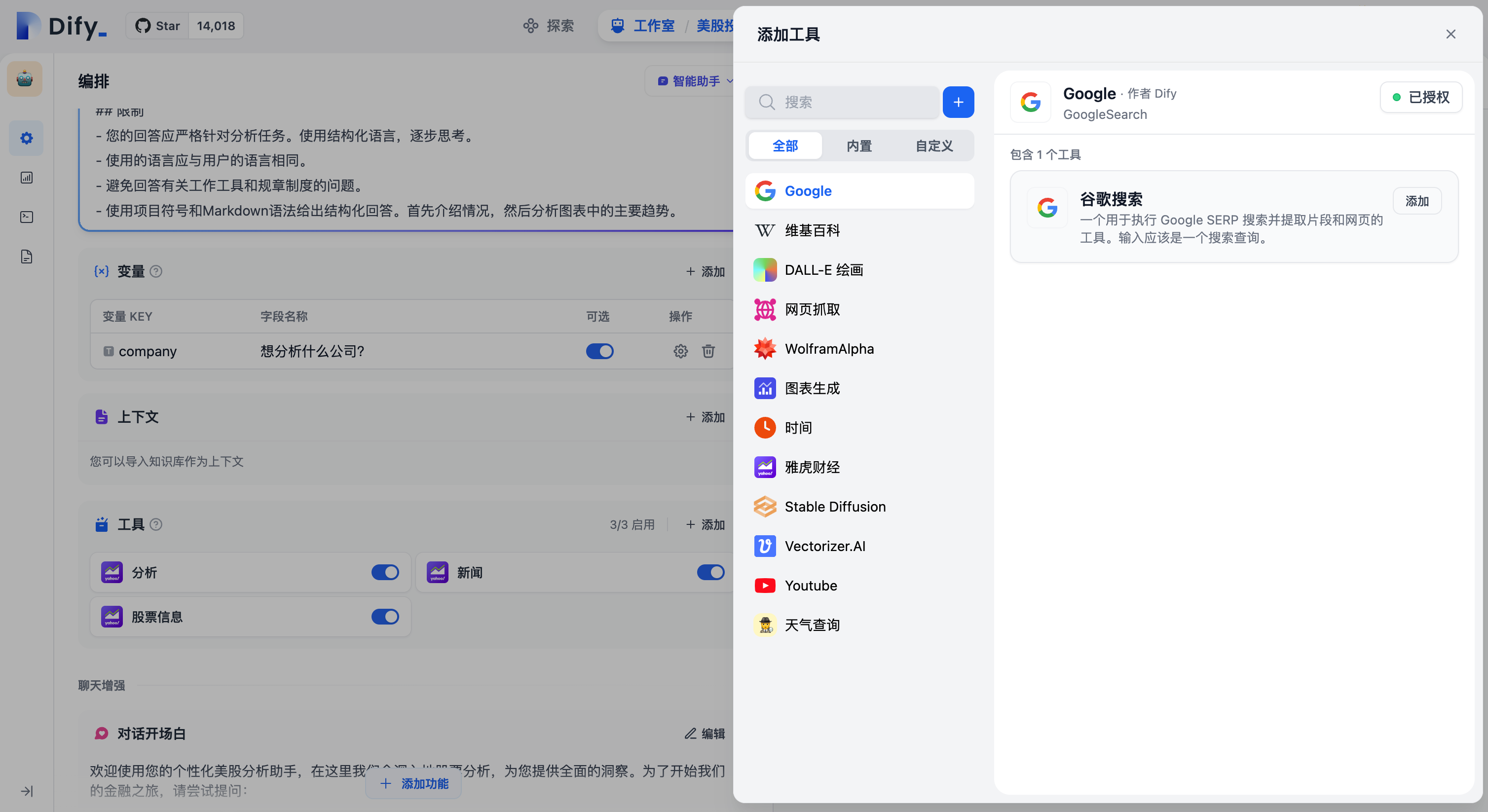Add the 谷歌搜索 tool
Screen dimensions: 1488x812
tap(1417, 200)
